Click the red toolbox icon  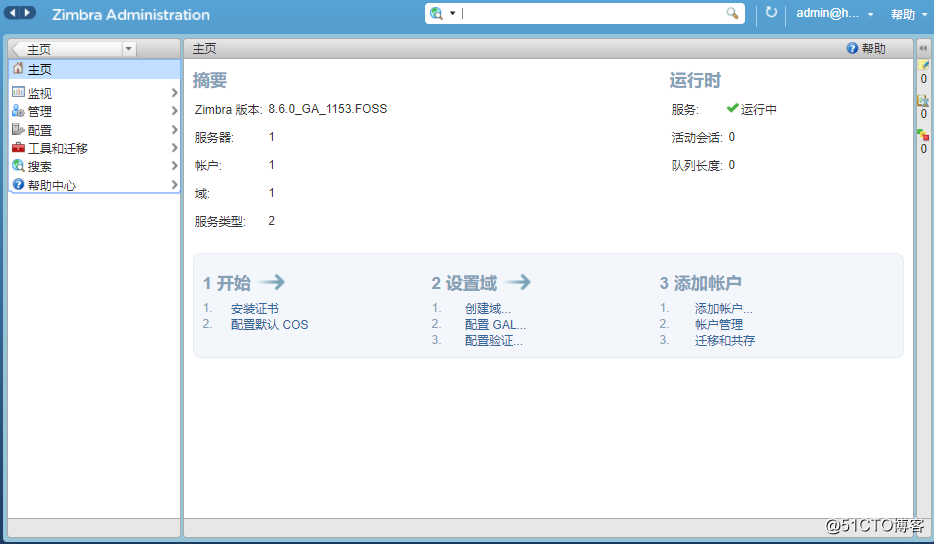click(18, 147)
